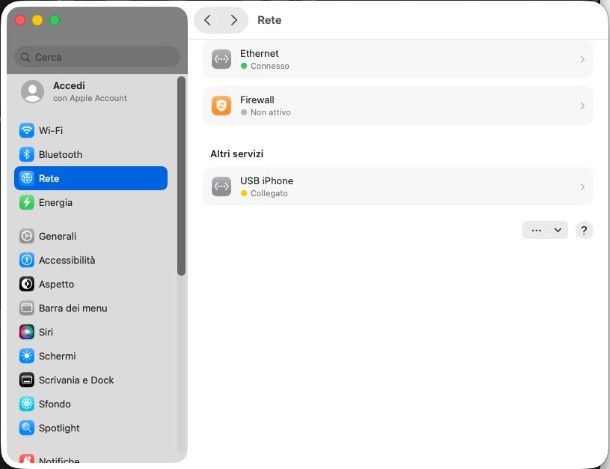Select Scrivania e Dock label
This screenshot has width=610, height=469.
click(x=76, y=380)
